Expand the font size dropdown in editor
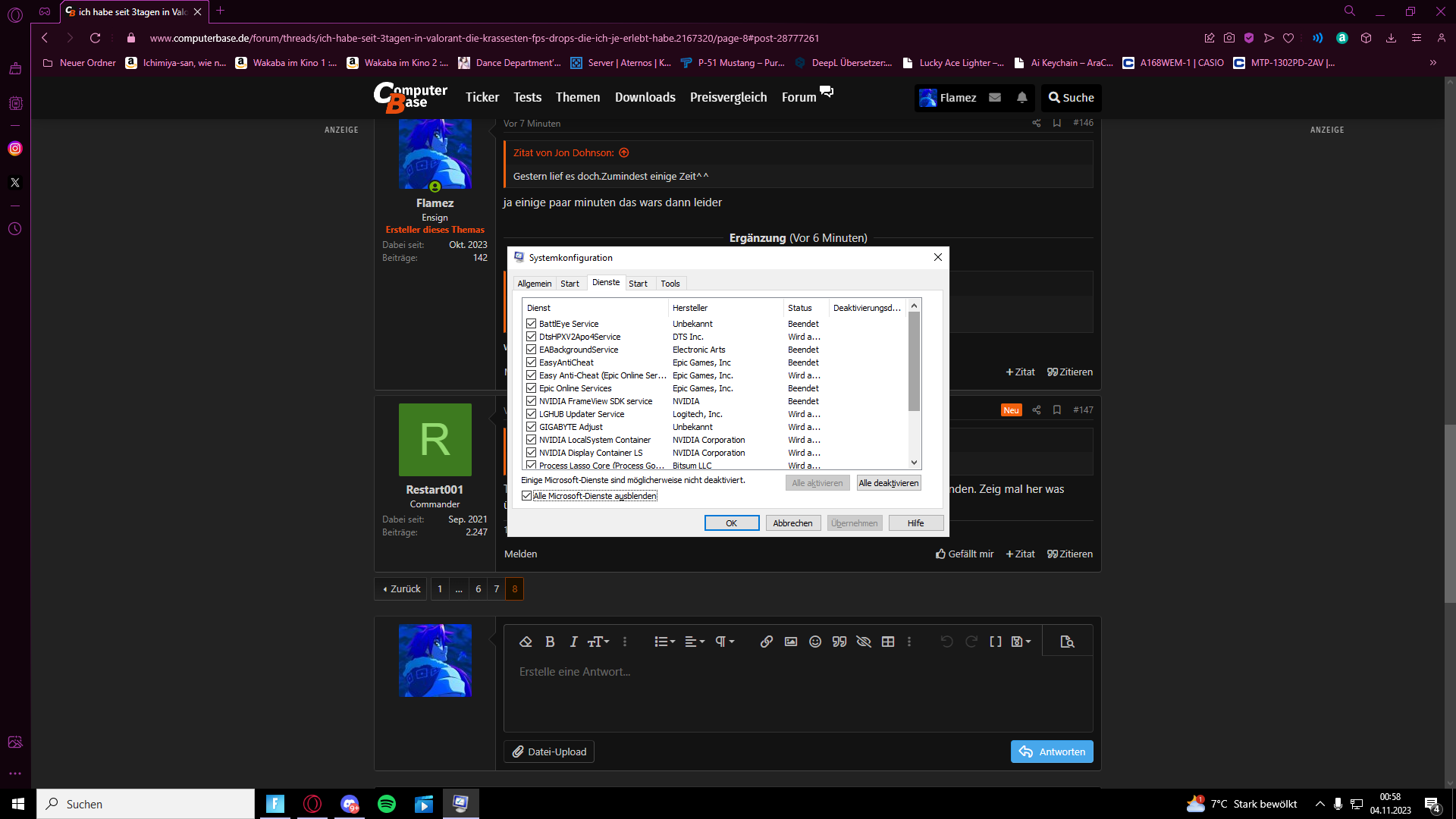Screen dimensions: 1456x819 [x=599, y=642]
